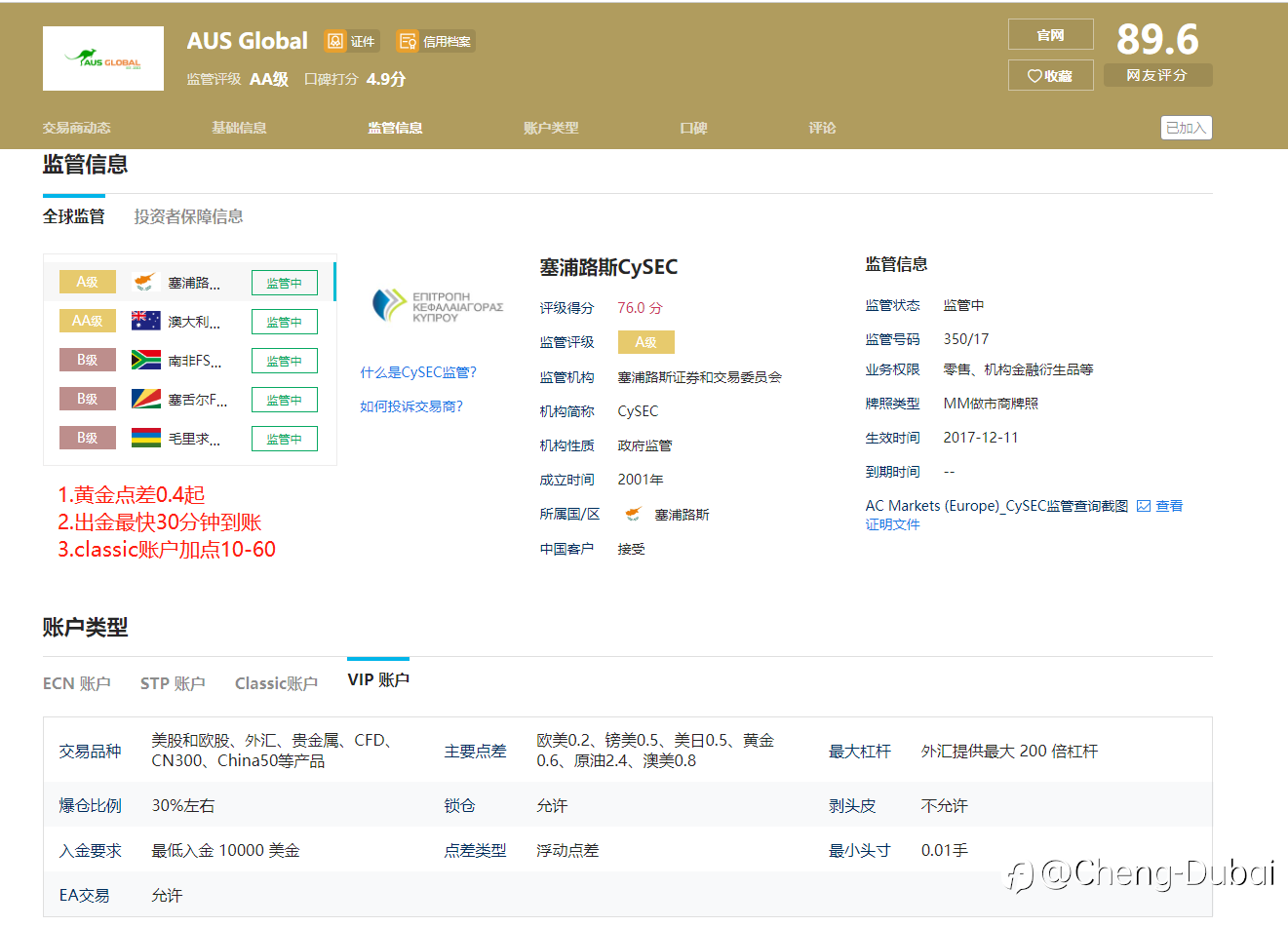Click 查看 link for CySEC screenshot
This screenshot has height=927, width=1288.
click(1168, 506)
